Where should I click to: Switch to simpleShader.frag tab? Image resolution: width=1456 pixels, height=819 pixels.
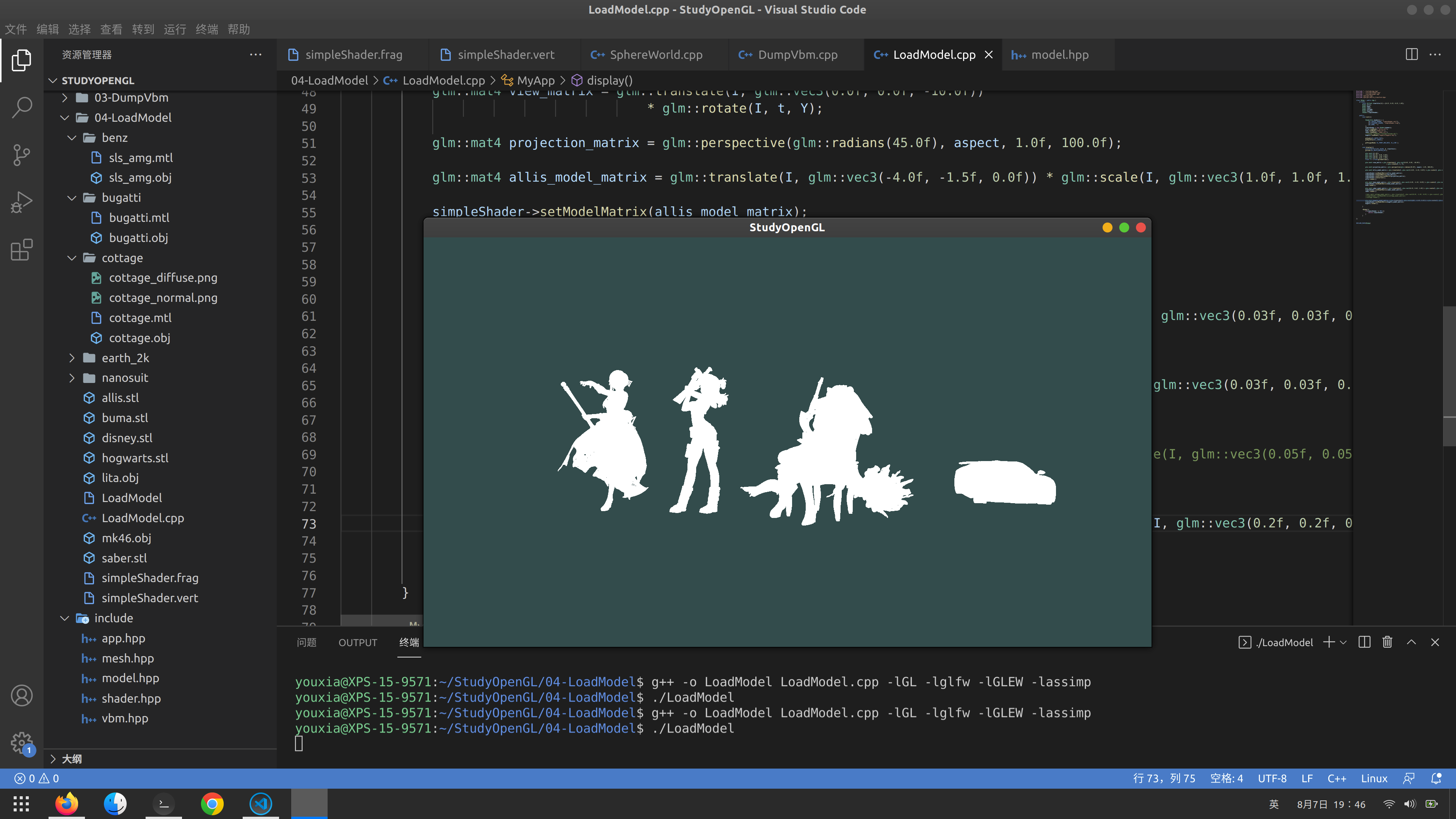pos(353,55)
